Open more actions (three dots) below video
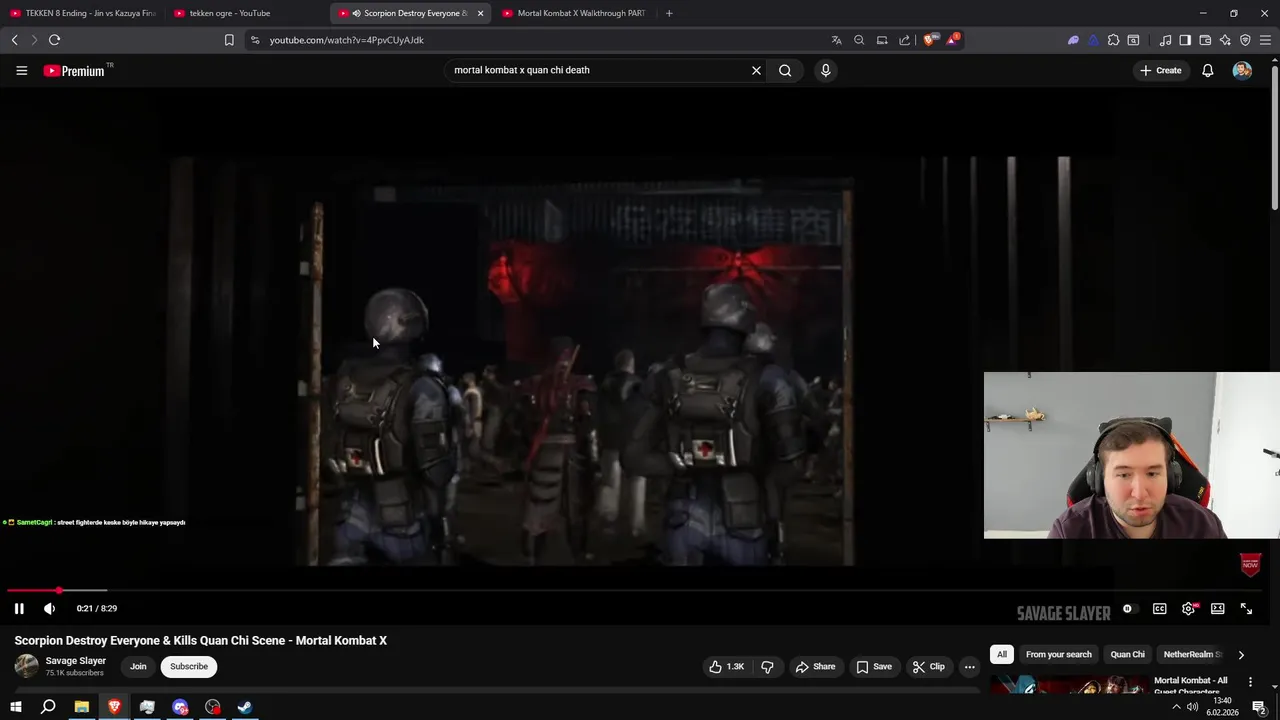The image size is (1280, 720). [969, 666]
